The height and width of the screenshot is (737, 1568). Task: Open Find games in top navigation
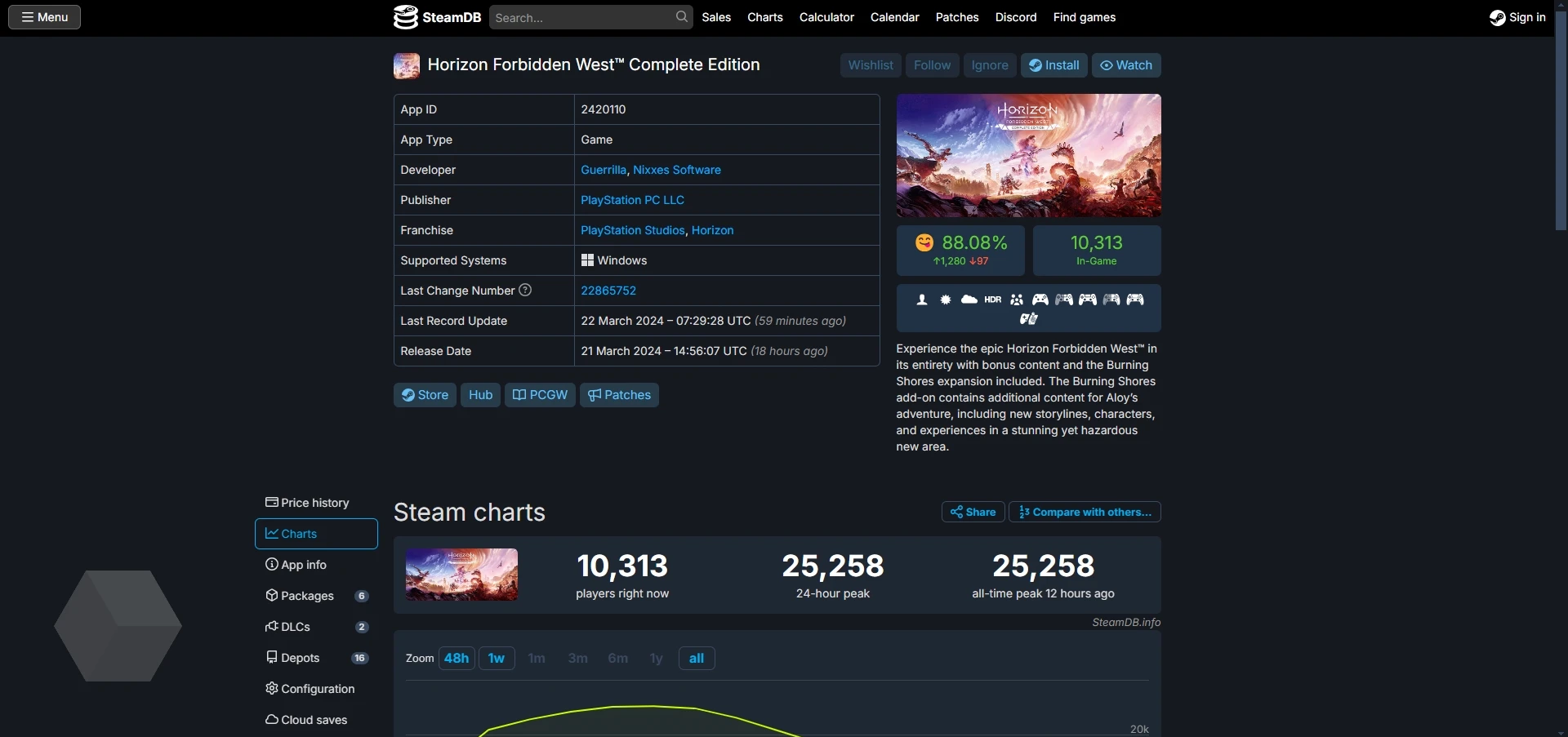pyautogui.click(x=1085, y=17)
